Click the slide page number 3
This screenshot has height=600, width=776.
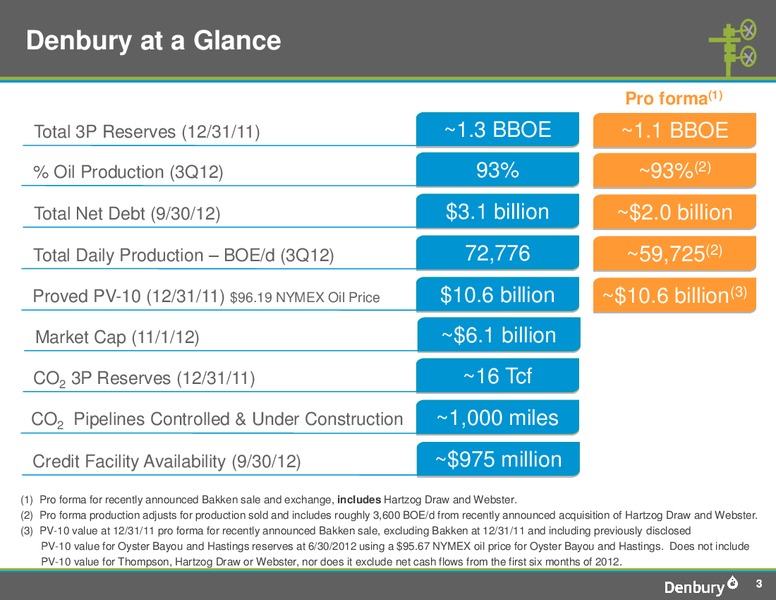[x=759, y=585]
